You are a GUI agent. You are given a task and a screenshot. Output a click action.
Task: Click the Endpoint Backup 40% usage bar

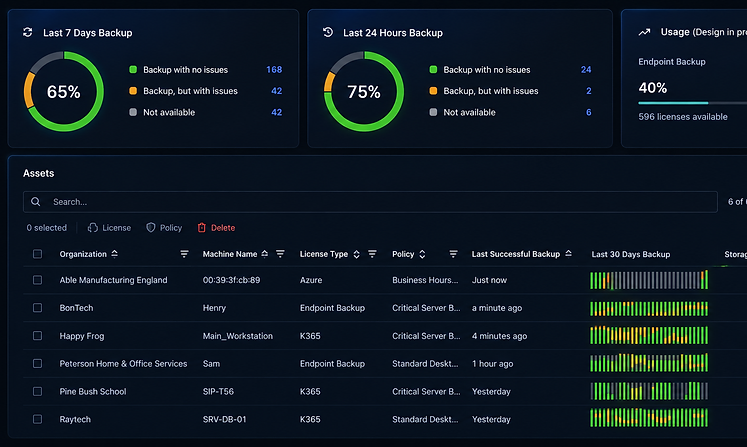(692, 102)
